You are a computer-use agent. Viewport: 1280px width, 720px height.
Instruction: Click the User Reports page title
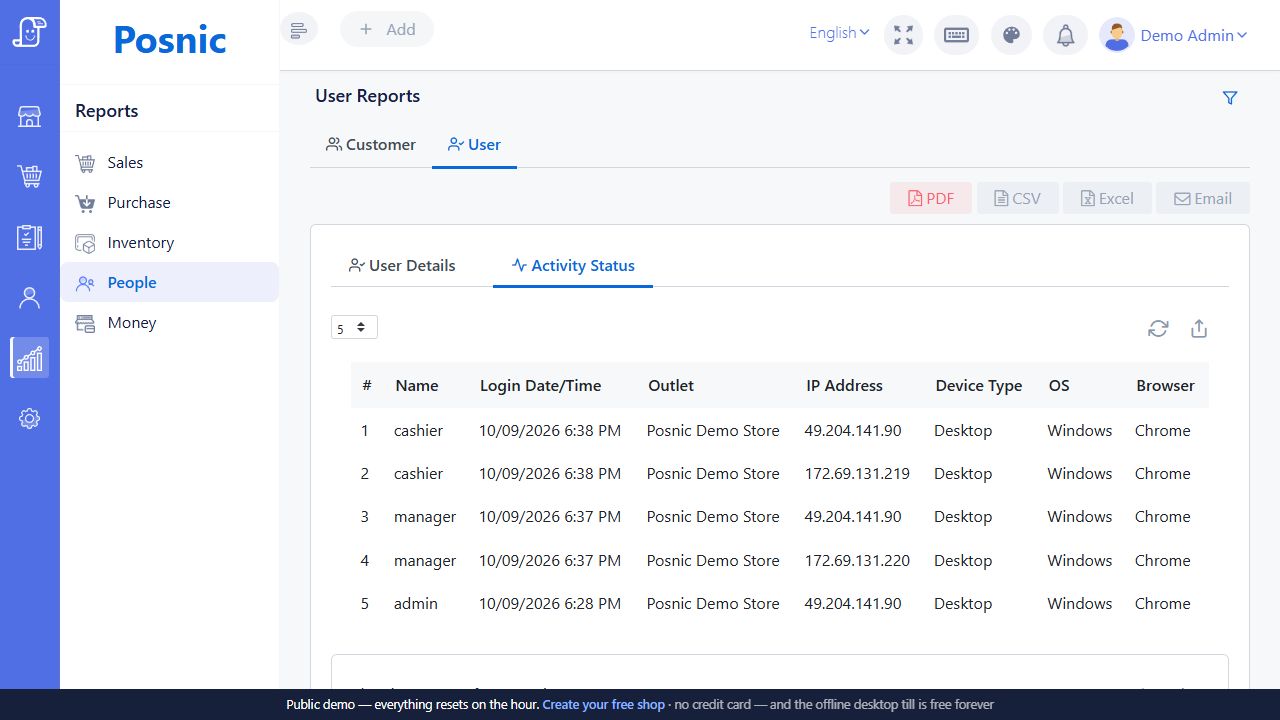coord(368,96)
